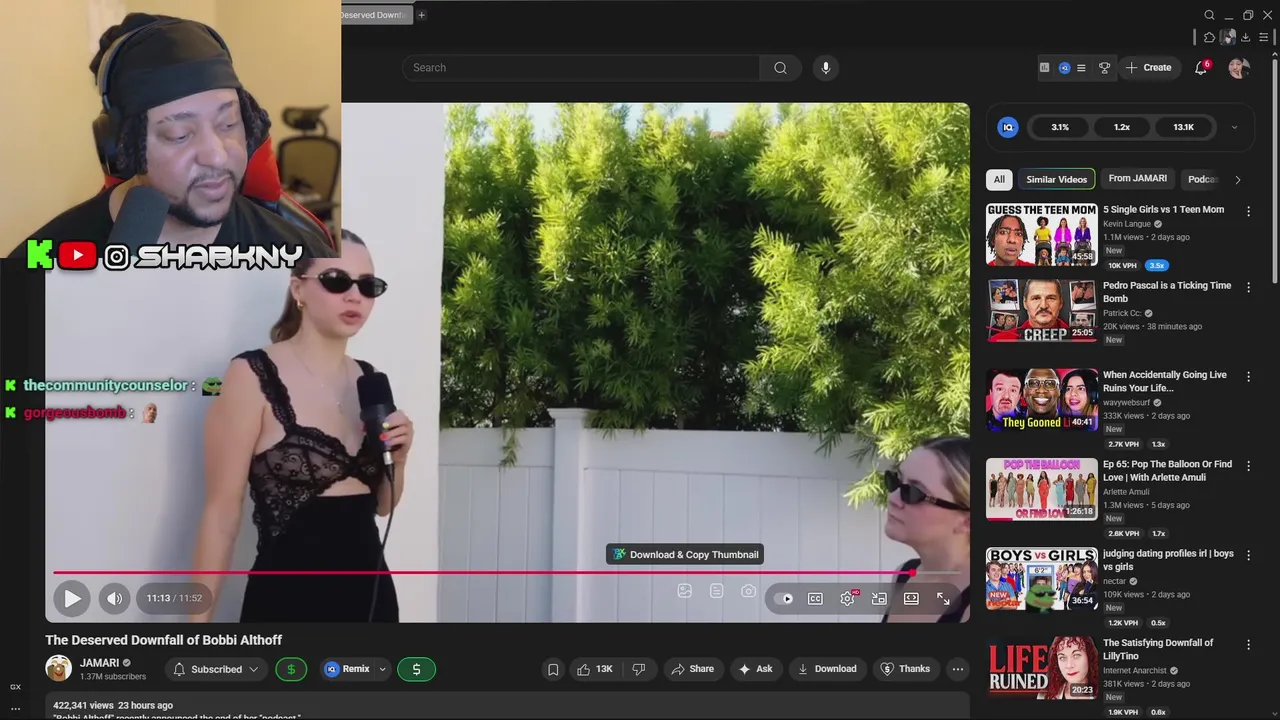The width and height of the screenshot is (1280, 720).
Task: Dislike the video
Action: click(x=639, y=669)
